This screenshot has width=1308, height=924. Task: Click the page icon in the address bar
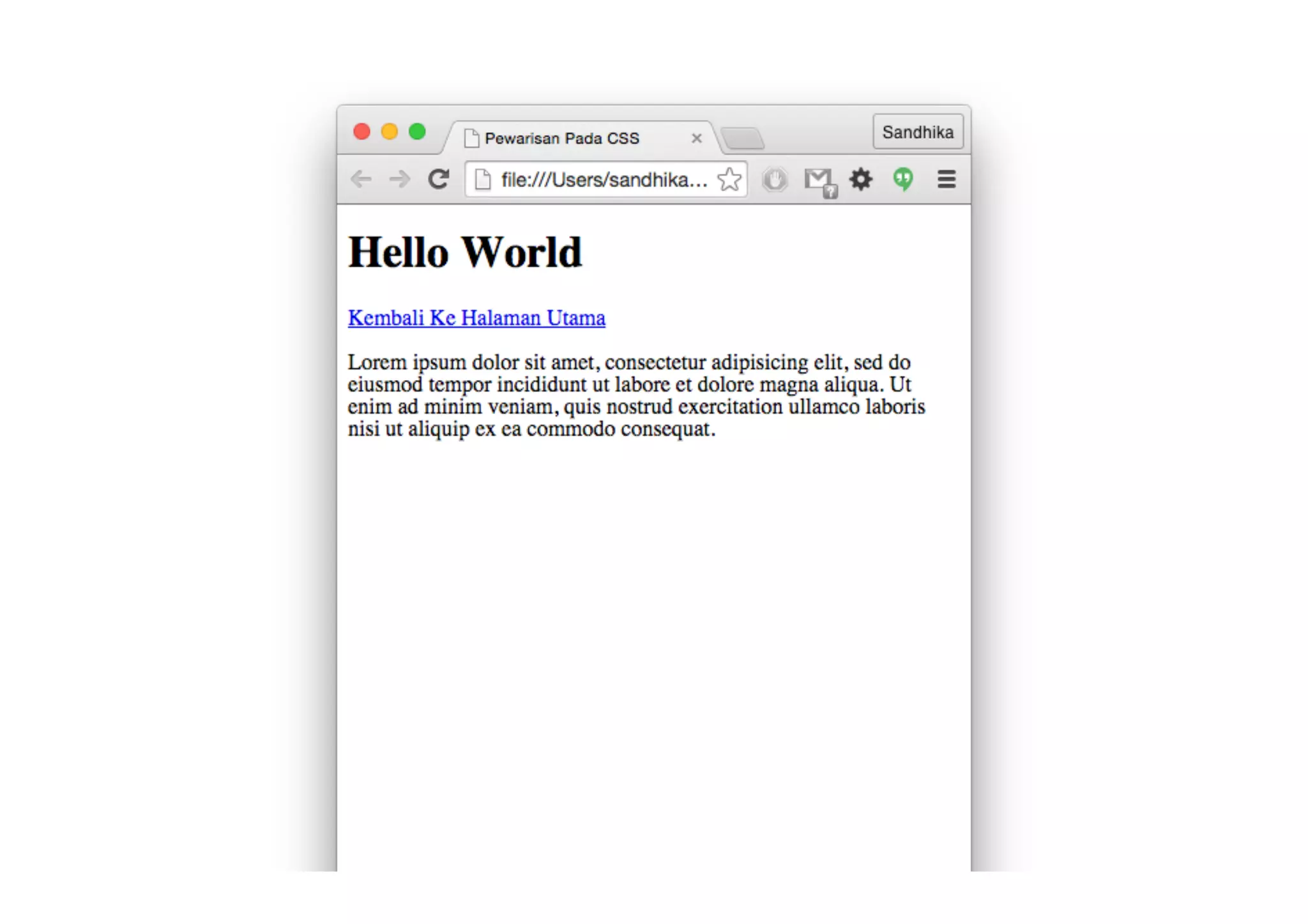(483, 180)
